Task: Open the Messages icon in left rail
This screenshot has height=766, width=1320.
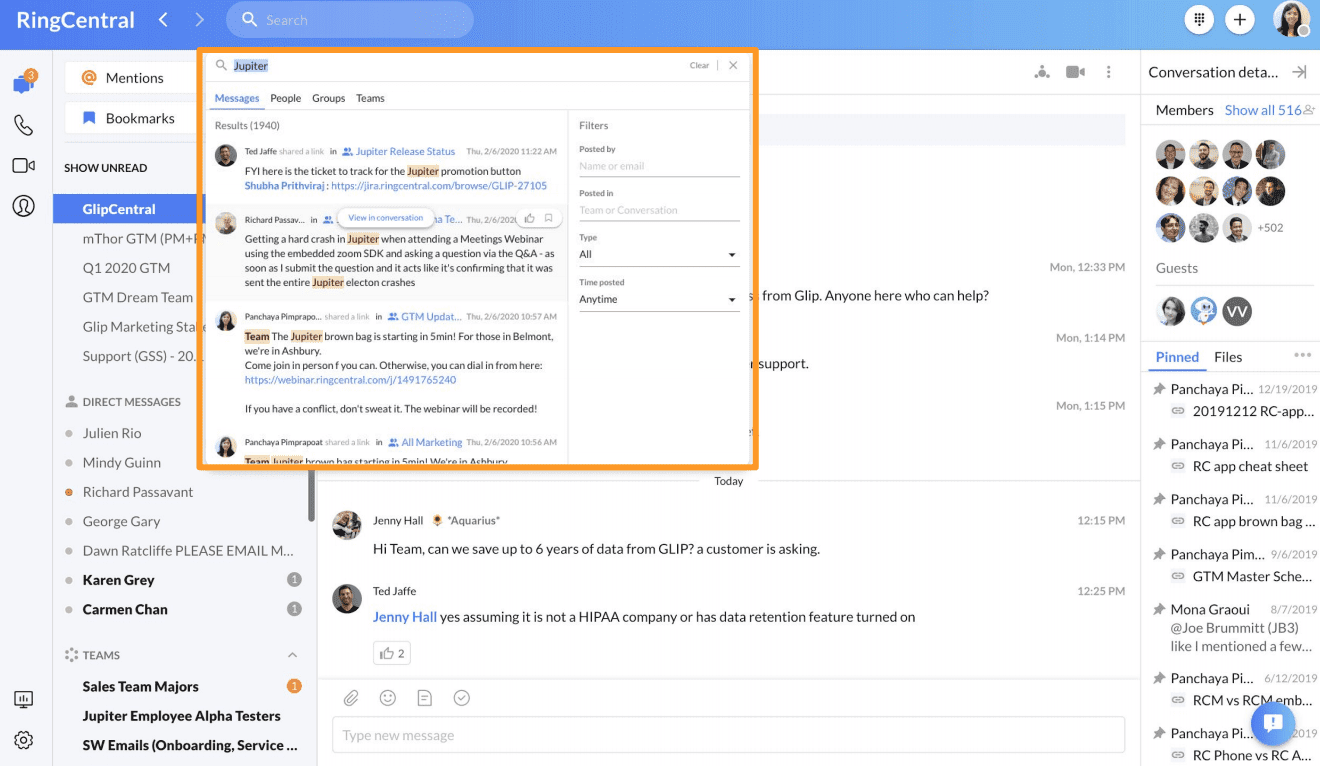Action: click(x=23, y=84)
